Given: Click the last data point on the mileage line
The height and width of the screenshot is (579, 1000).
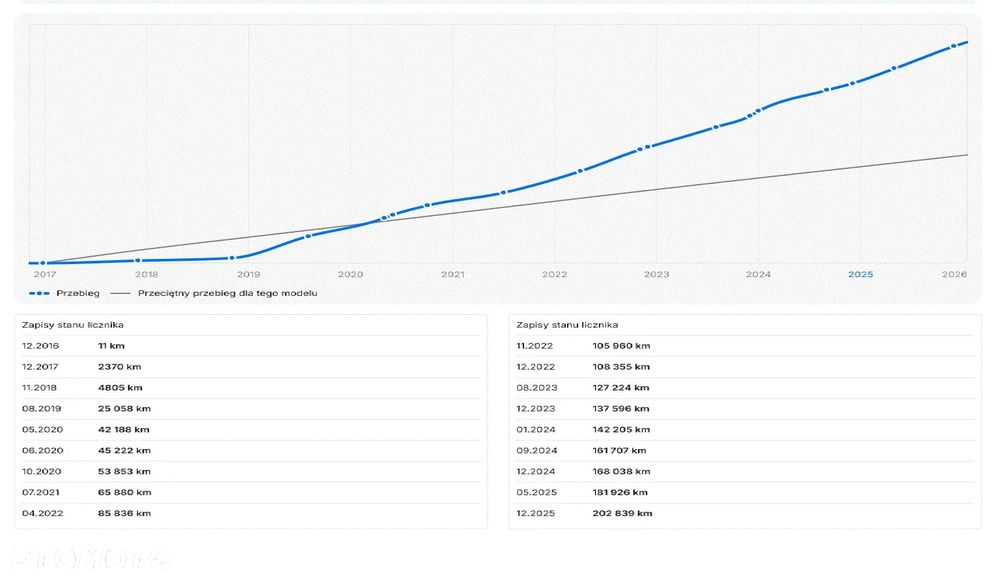Looking at the screenshot, I should point(965,43).
